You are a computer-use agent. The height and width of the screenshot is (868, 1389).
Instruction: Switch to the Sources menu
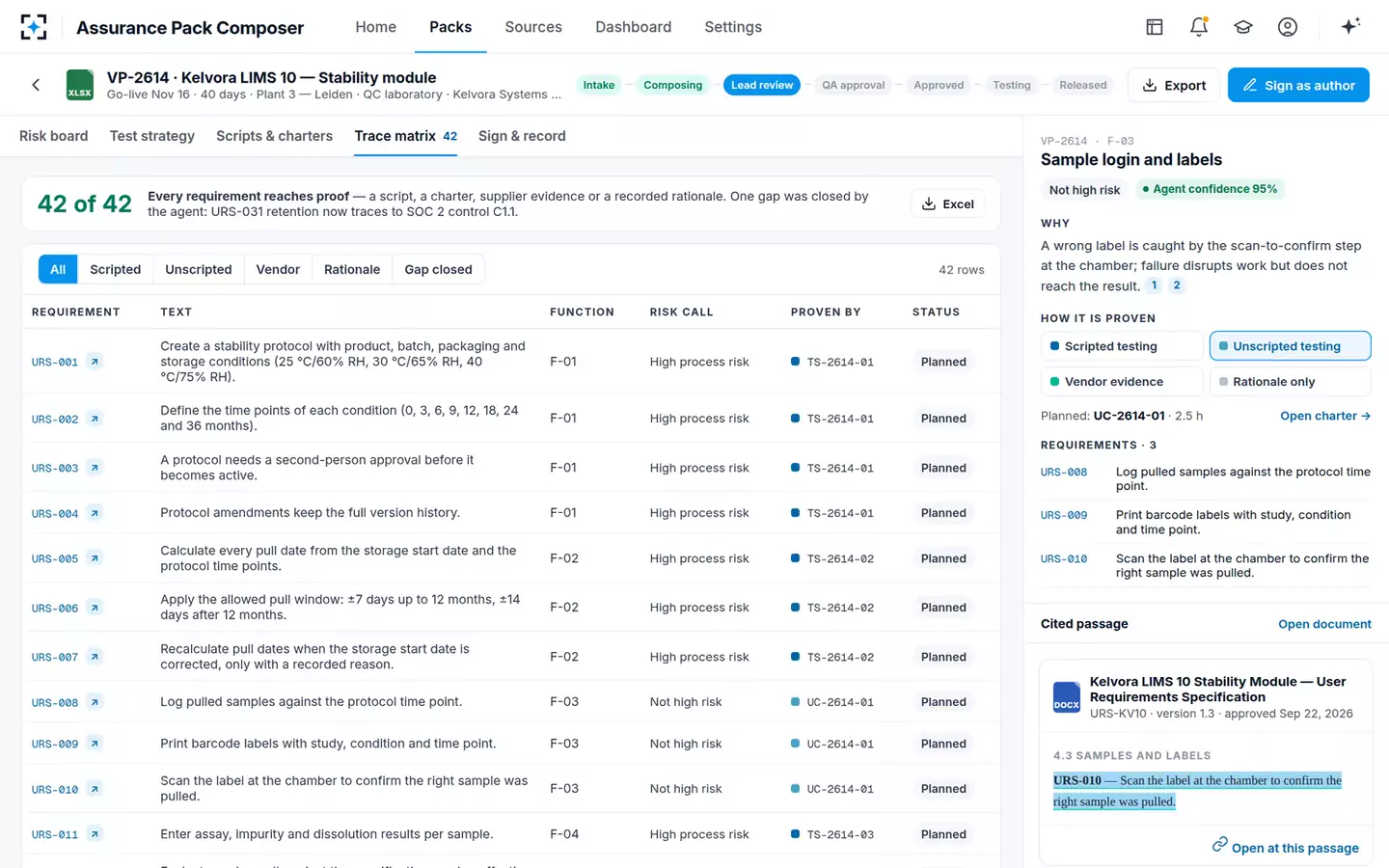coord(533,27)
